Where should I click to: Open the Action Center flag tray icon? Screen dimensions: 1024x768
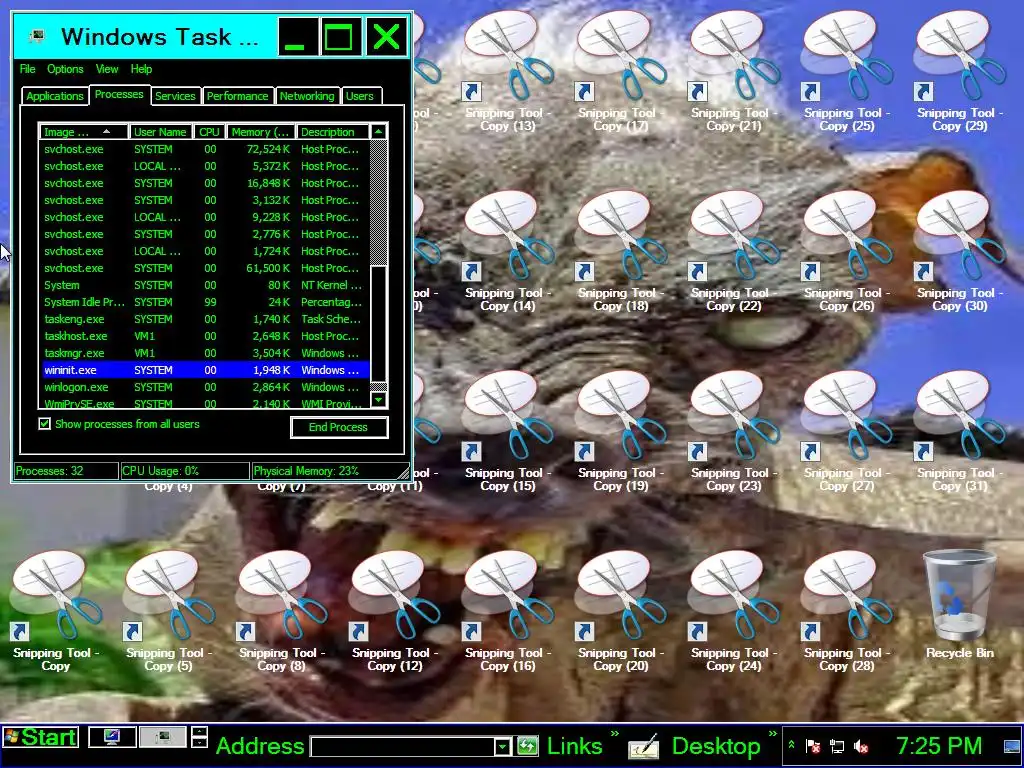tap(814, 746)
